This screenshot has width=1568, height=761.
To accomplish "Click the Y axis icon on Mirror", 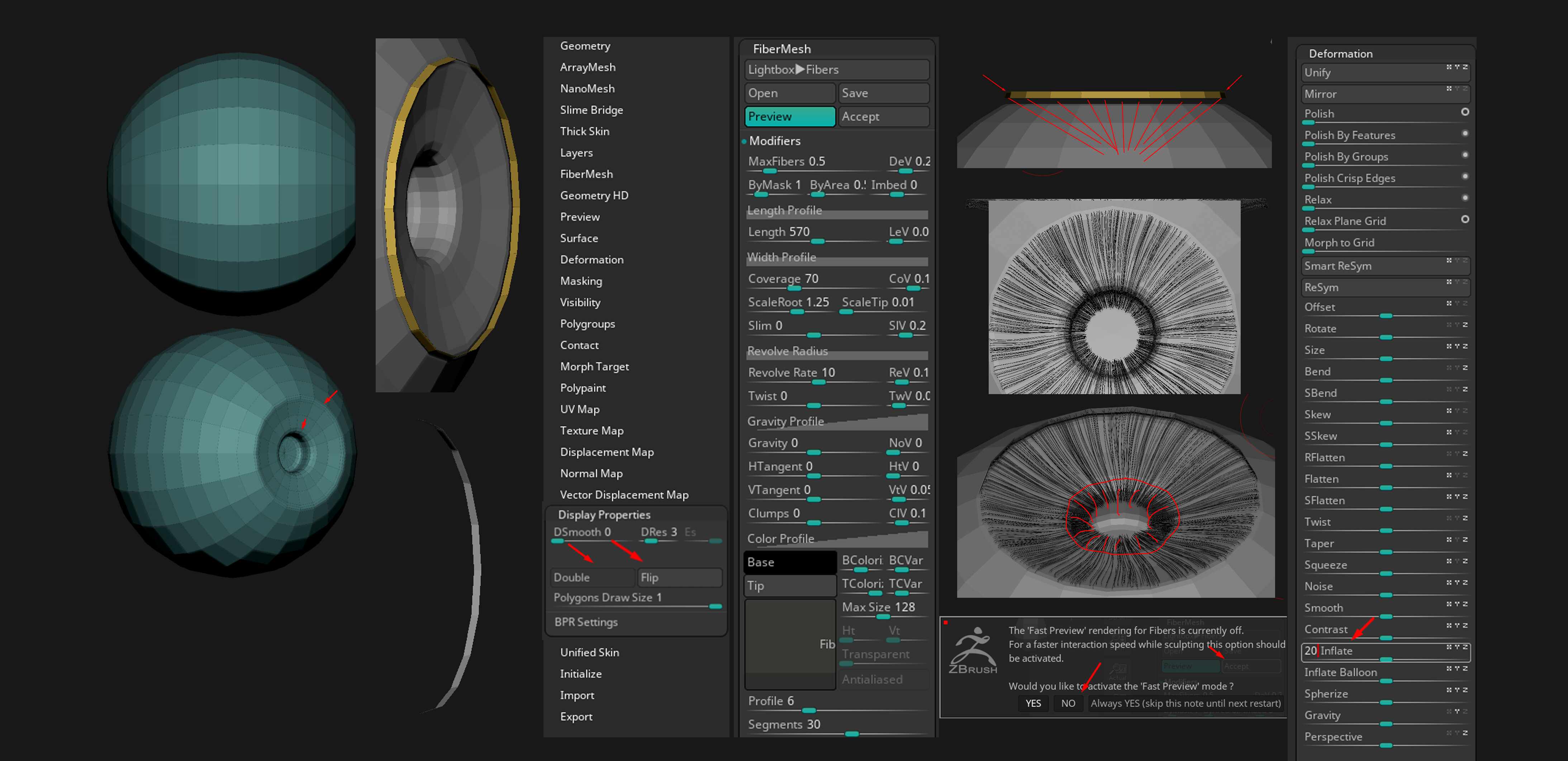I will (1457, 89).
